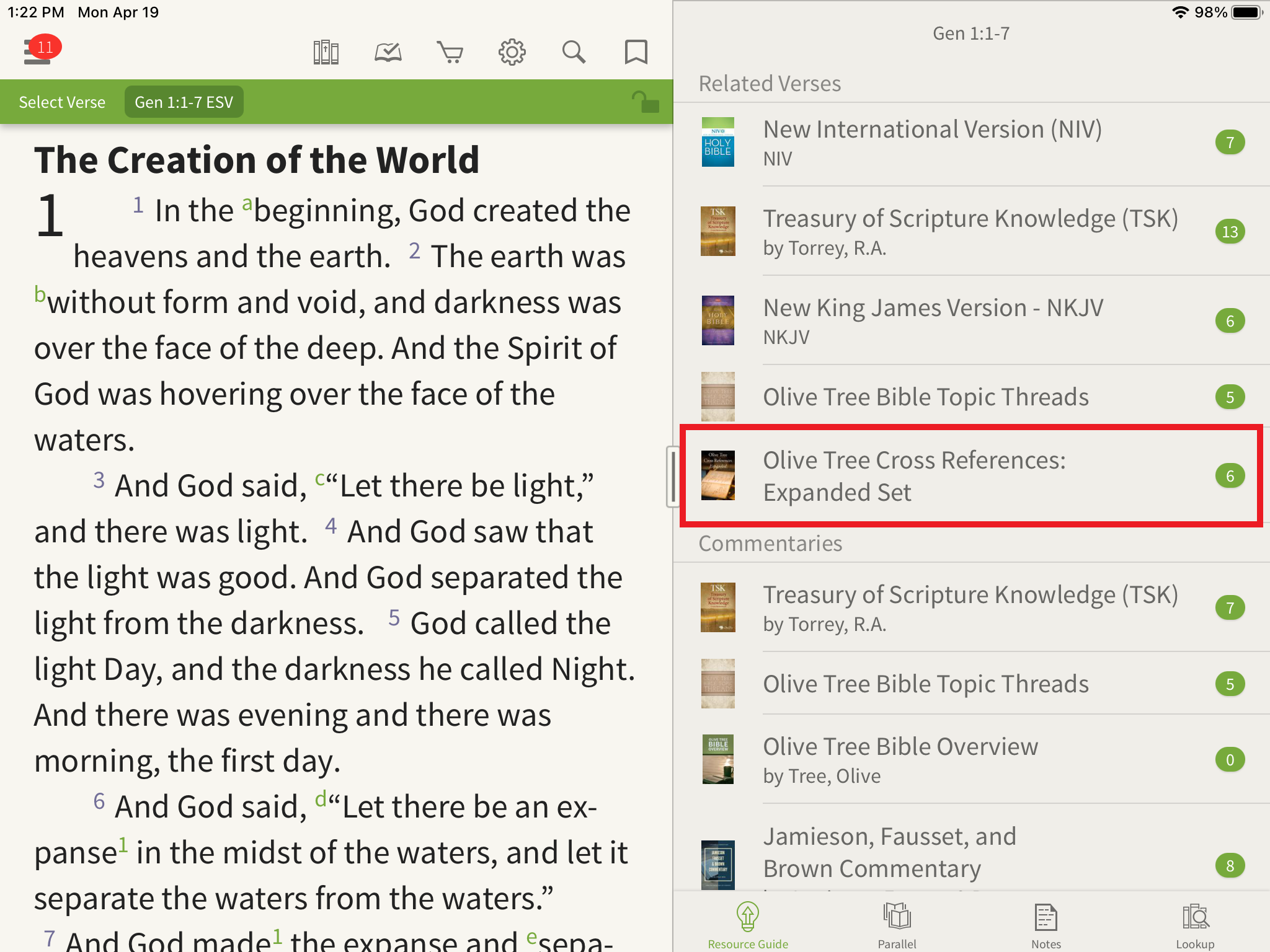Click Select Verse button

[62, 102]
